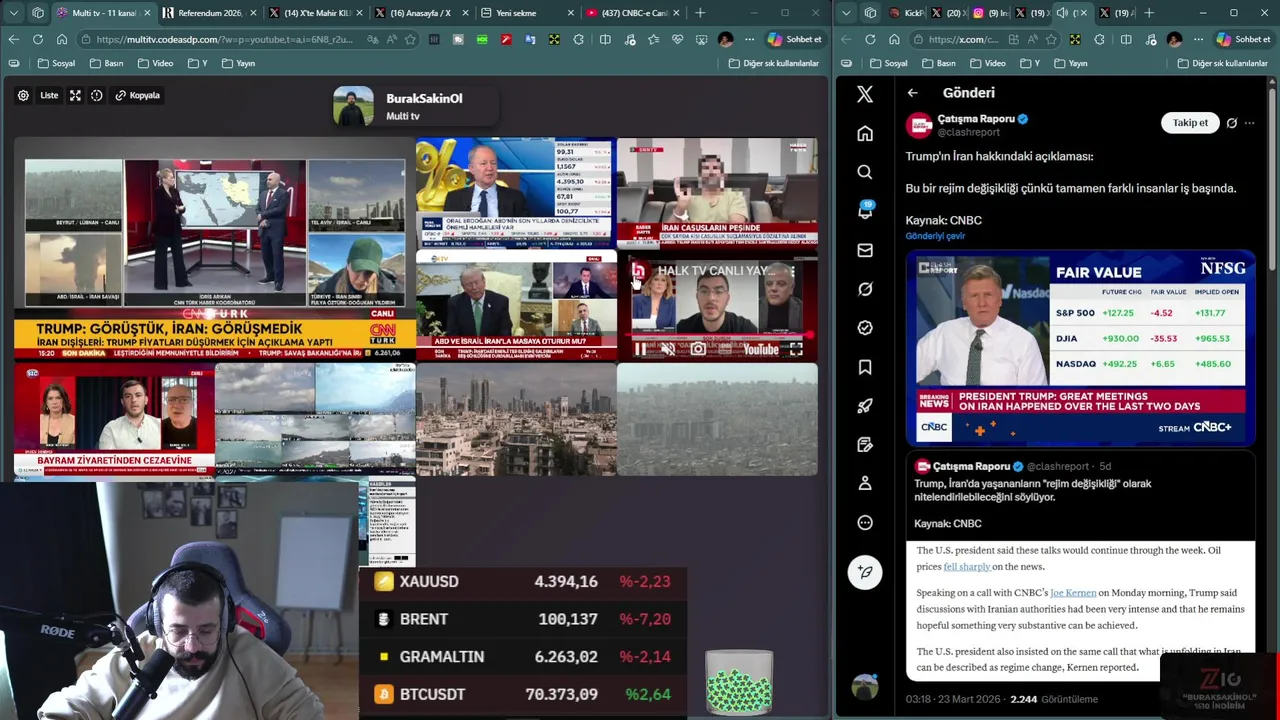Screen dimensions: 1280x720
Task: Switch to Instagram tab in right browser
Action: tap(989, 13)
